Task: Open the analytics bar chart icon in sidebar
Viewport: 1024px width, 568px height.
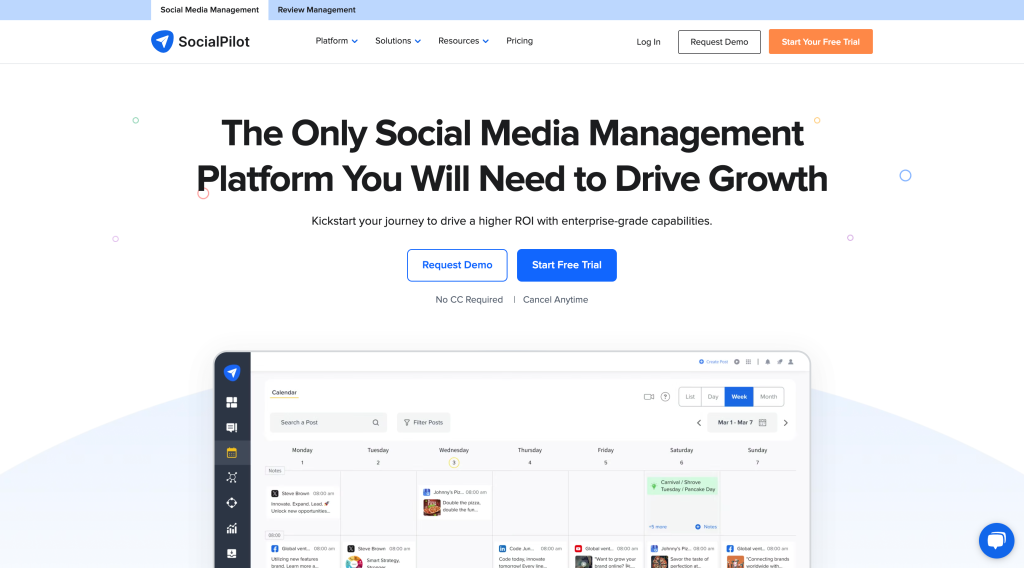Action: (x=232, y=528)
